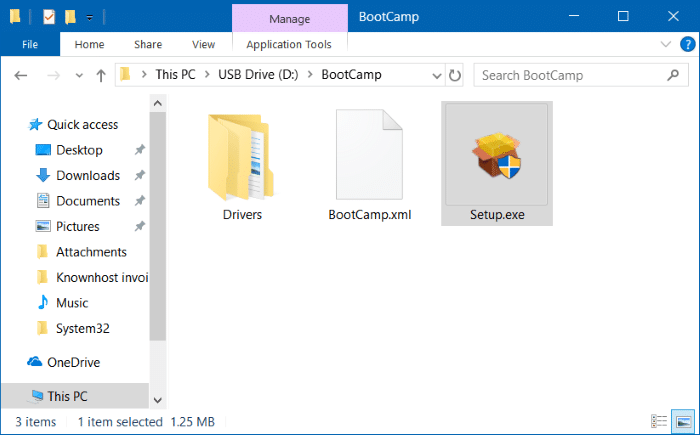700x435 pixels.
Task: Expand chevron after This PC in address bar
Action: (207, 75)
